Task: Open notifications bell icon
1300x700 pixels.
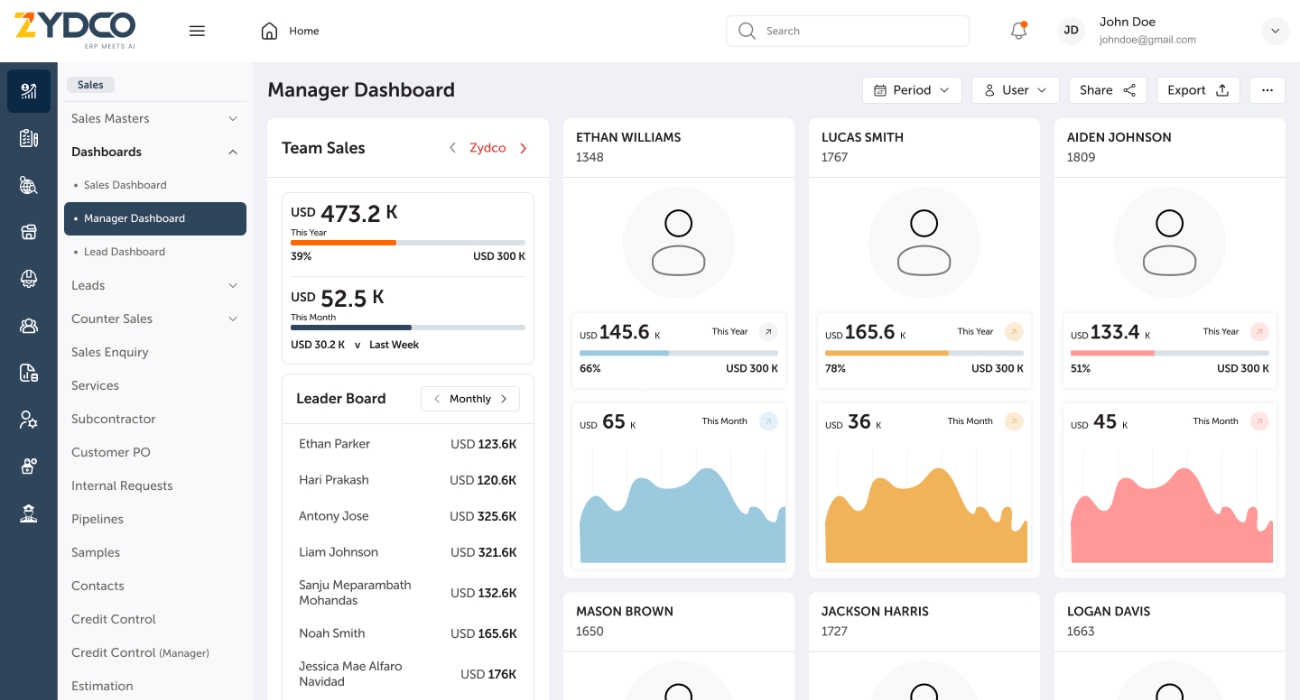Action: 1018,31
